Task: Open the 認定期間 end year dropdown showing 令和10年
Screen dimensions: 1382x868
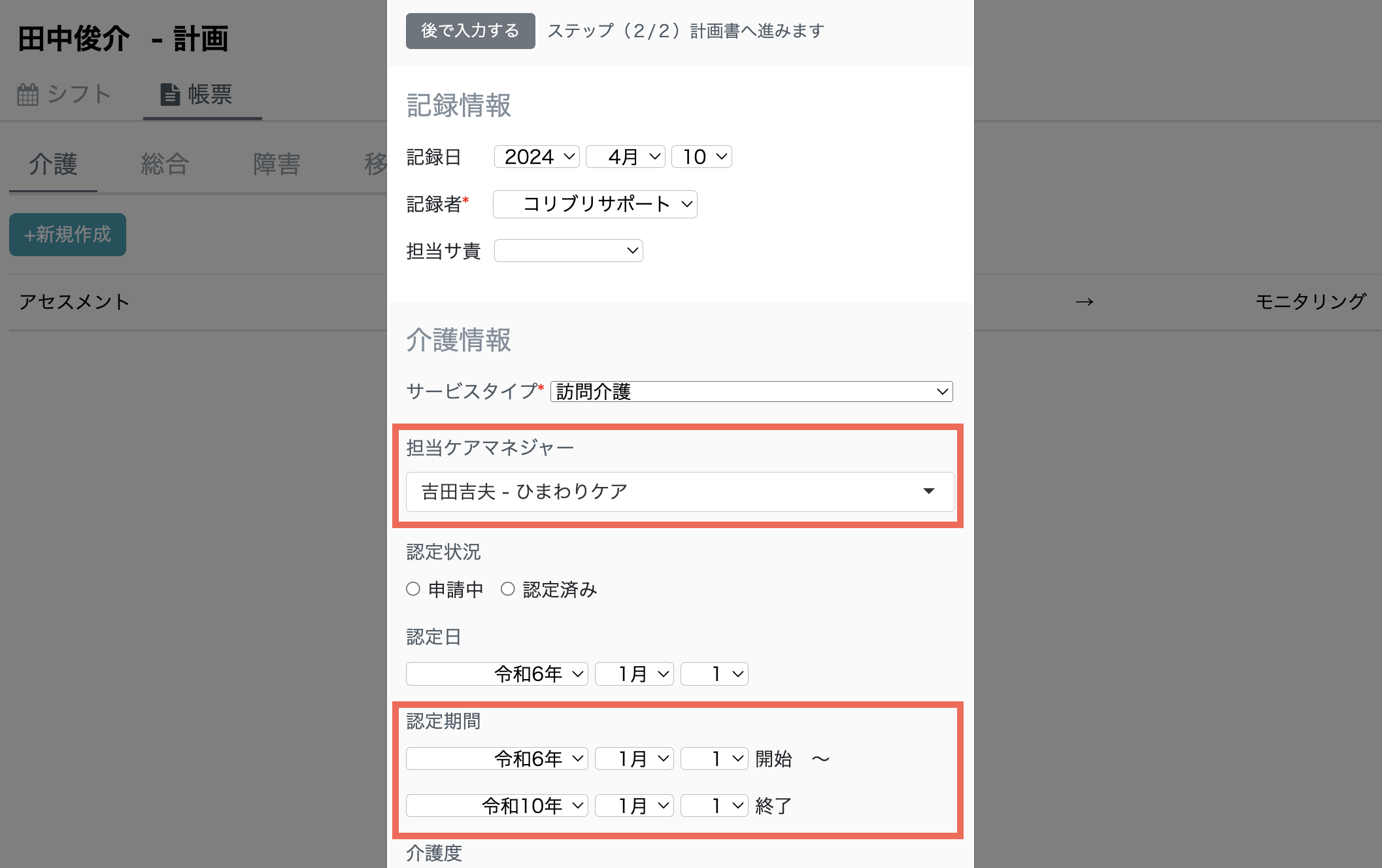Action: tap(496, 805)
